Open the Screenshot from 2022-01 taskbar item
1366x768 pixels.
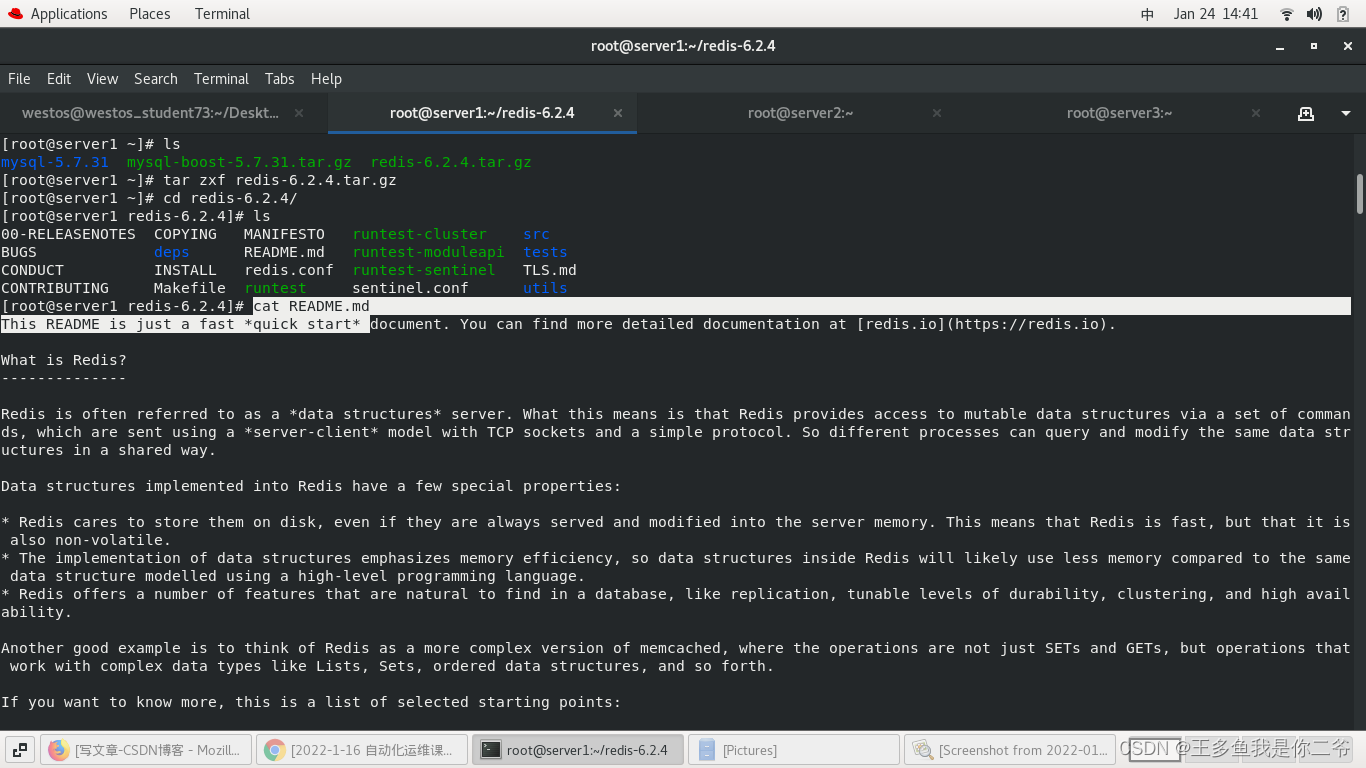[1010, 750]
